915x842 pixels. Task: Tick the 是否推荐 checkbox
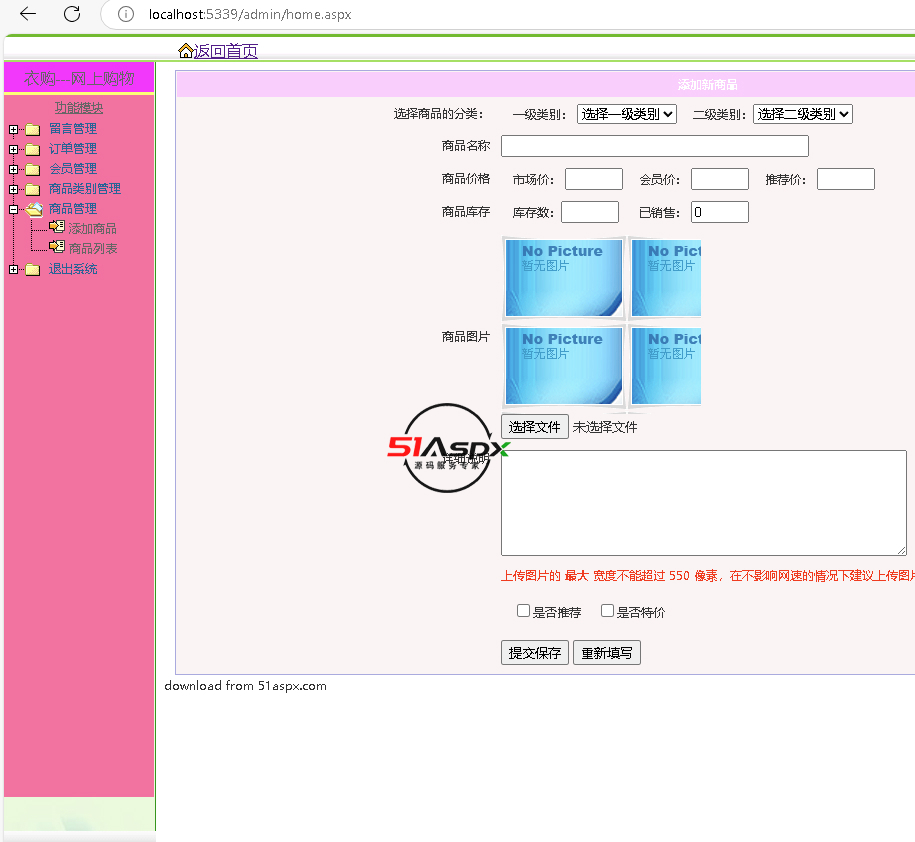(523, 610)
